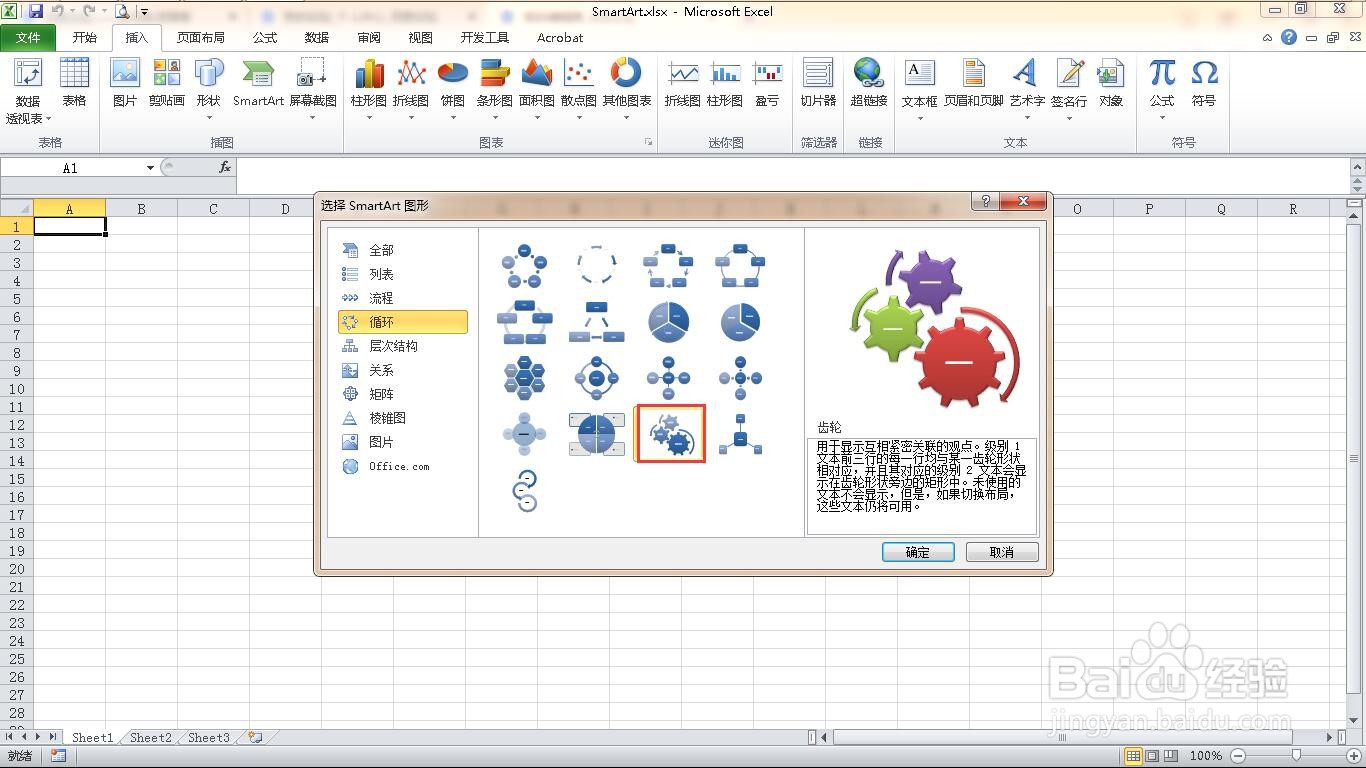1366x768 pixels.
Task: Open the 数据透视表 PivotTable tool
Action: (28, 91)
